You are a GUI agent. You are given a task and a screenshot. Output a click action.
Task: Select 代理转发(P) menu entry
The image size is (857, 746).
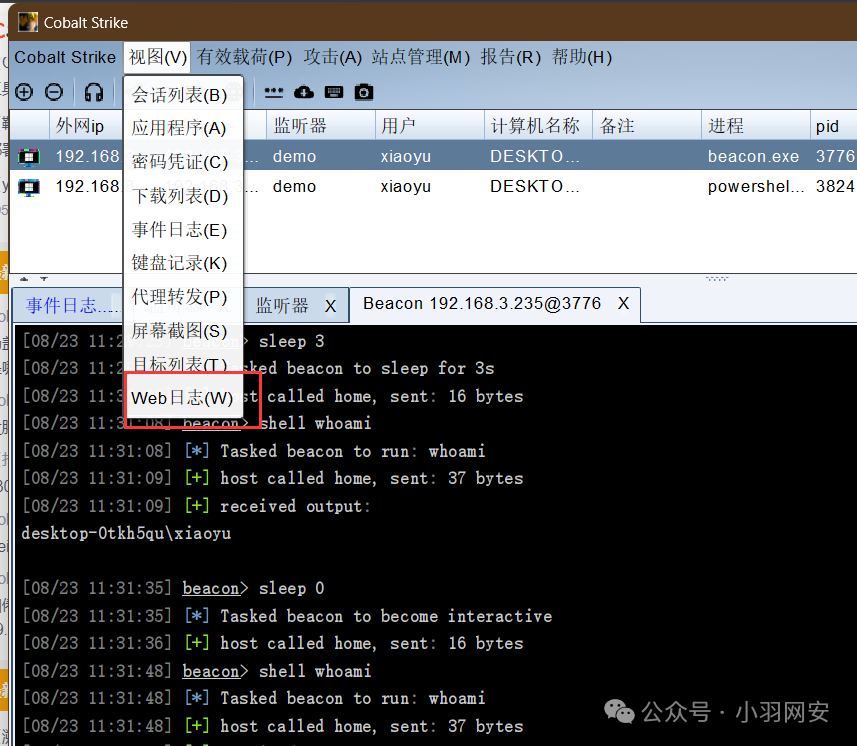[184, 297]
